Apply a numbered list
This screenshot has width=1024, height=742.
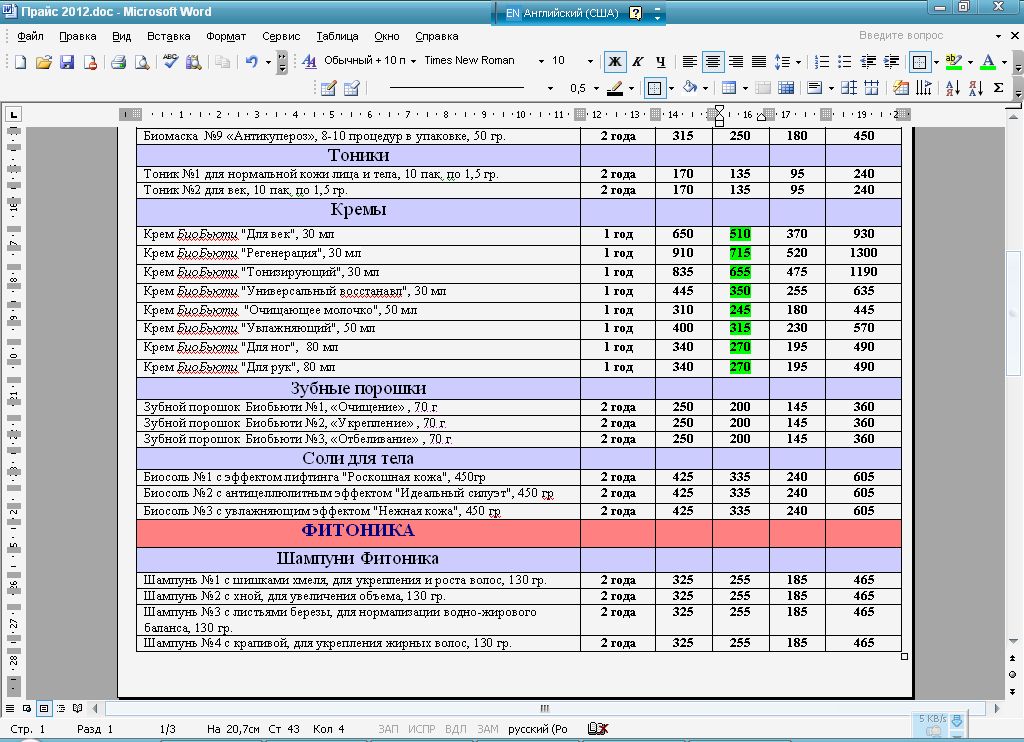tap(822, 61)
